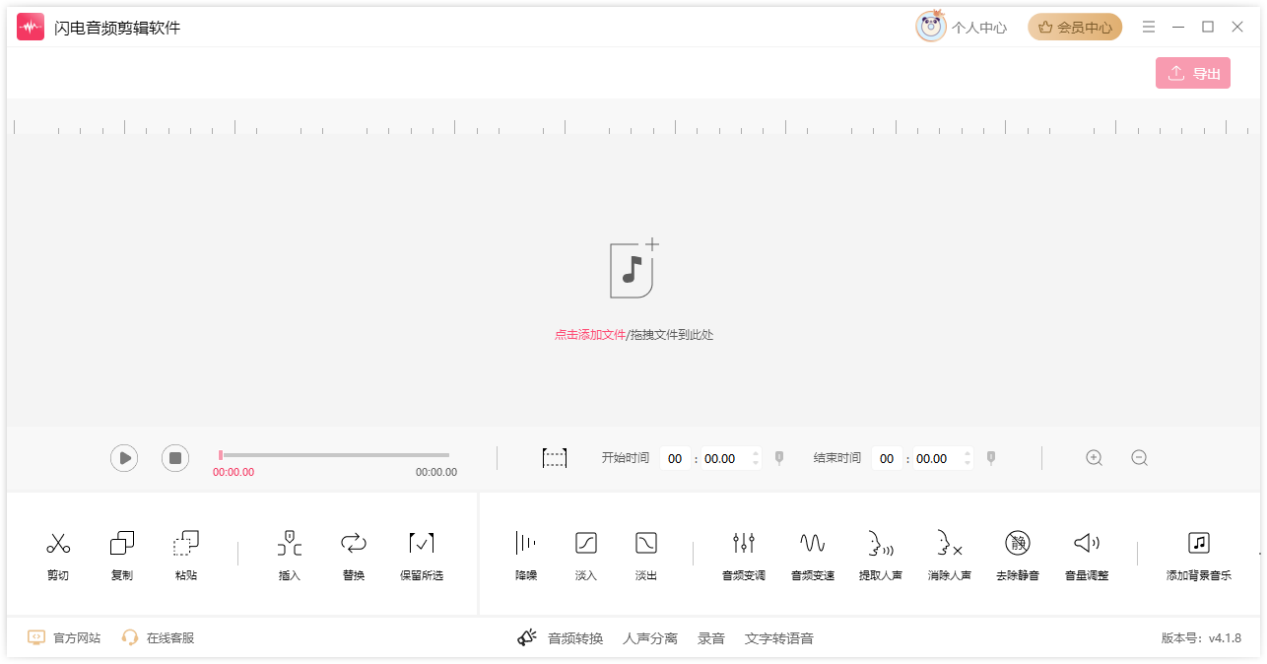Viewport: 1267px width, 664px height.
Task: Open the hamburger main menu
Action: (x=1149, y=27)
